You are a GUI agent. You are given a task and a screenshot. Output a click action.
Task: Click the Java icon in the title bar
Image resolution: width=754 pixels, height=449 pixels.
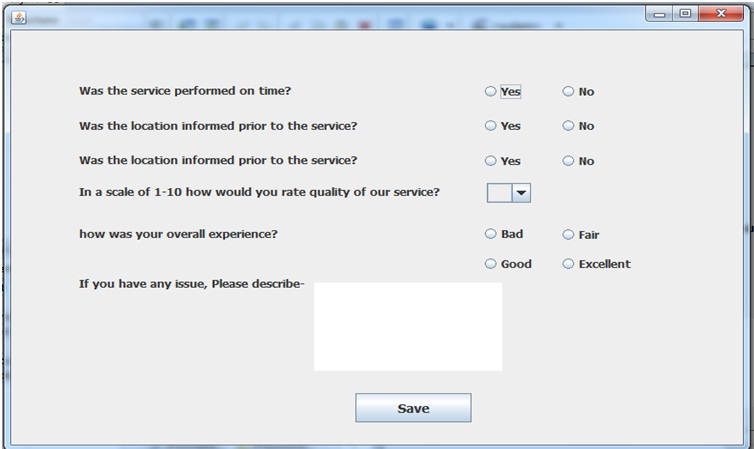coord(20,18)
